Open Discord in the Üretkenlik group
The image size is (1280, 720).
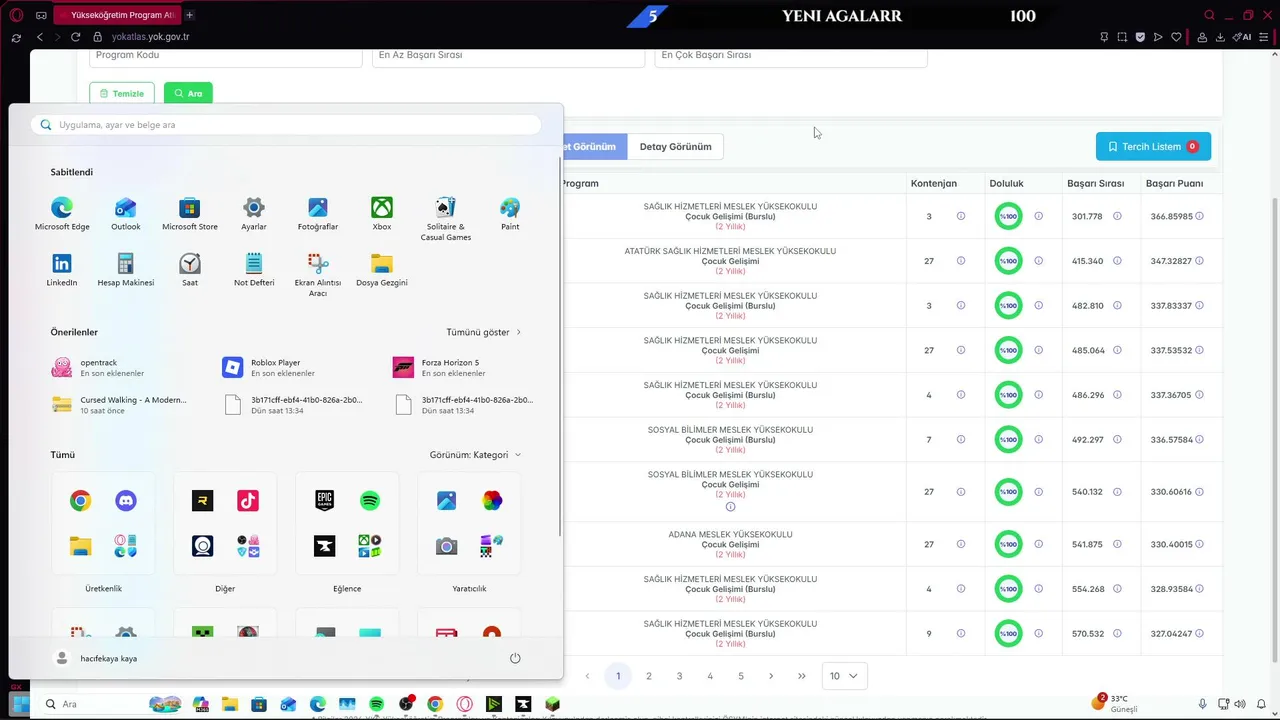coord(126,501)
